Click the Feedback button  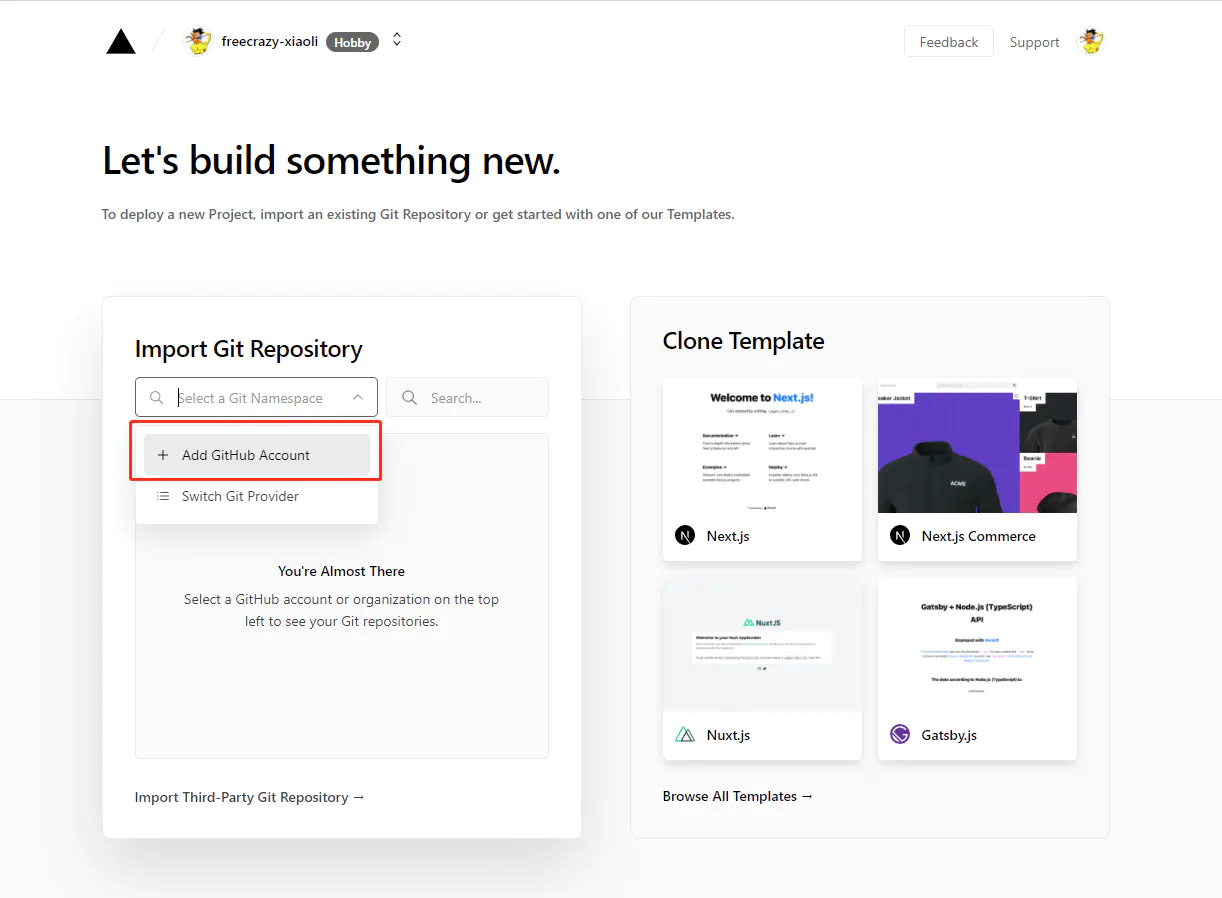point(948,42)
